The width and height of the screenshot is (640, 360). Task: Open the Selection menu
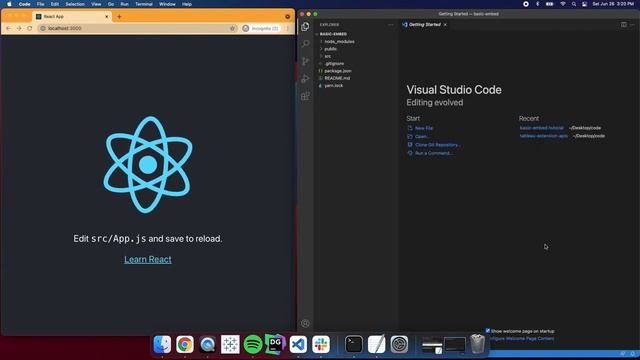75,4
